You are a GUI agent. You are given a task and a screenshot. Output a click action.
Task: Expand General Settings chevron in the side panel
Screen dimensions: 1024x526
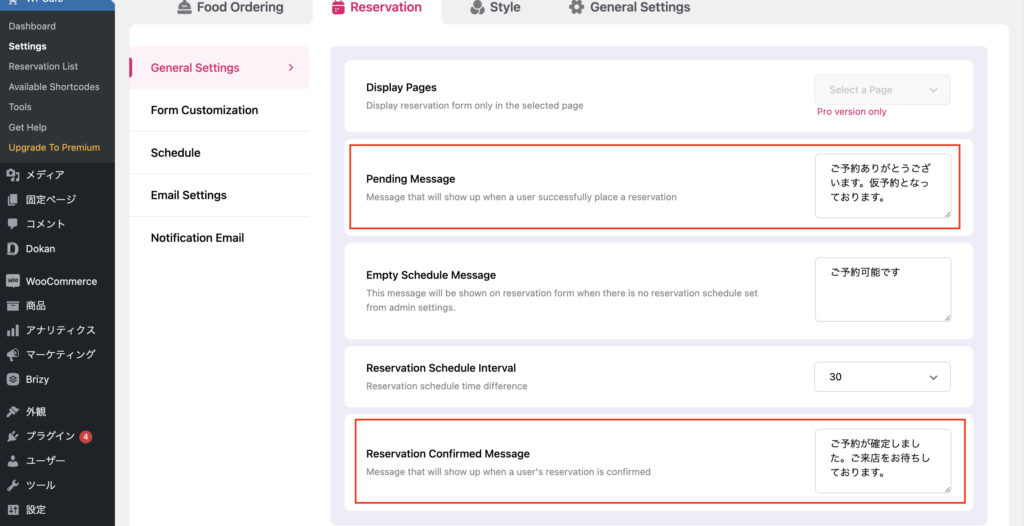pos(291,68)
